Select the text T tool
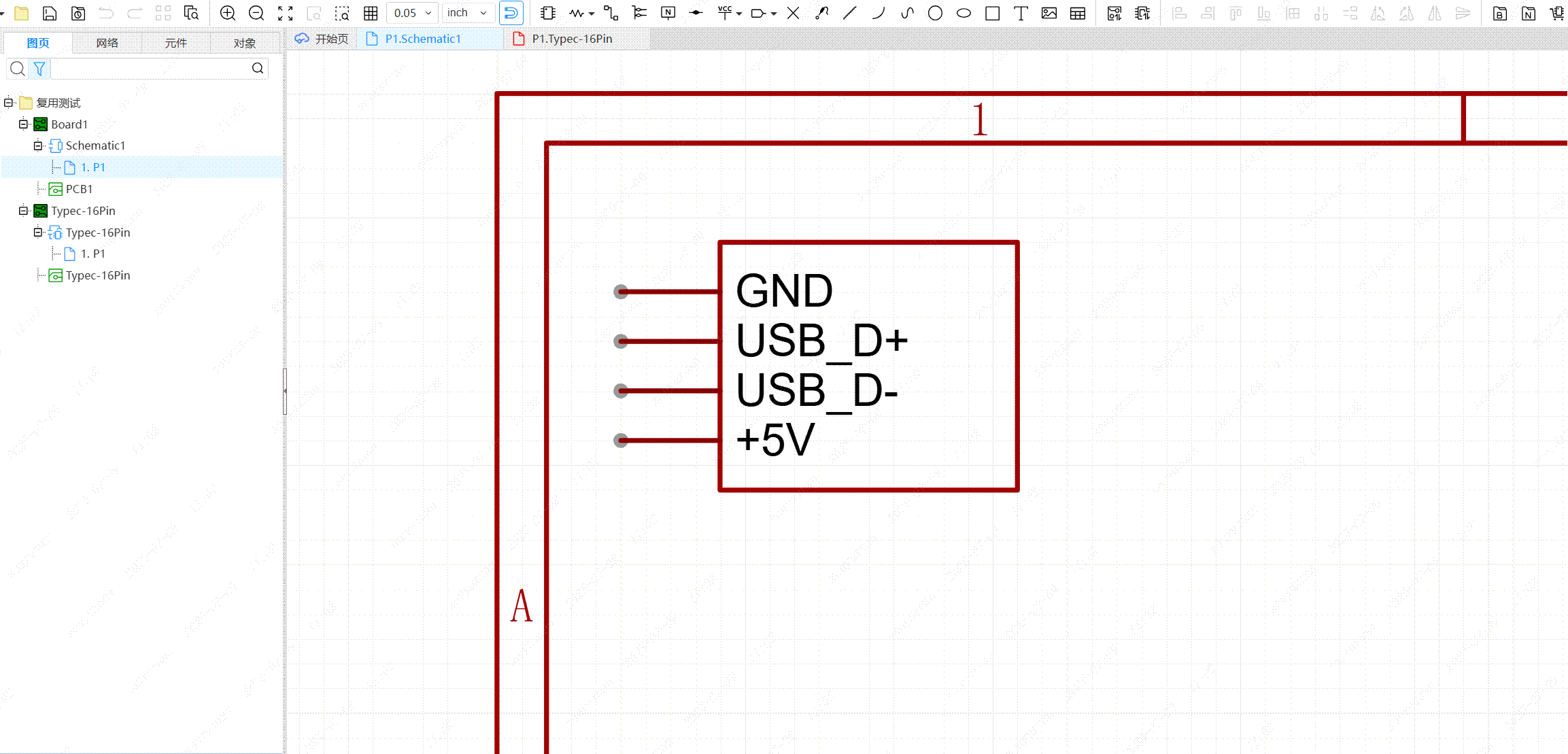Viewport: 1568px width, 754px height. pos(1021,13)
